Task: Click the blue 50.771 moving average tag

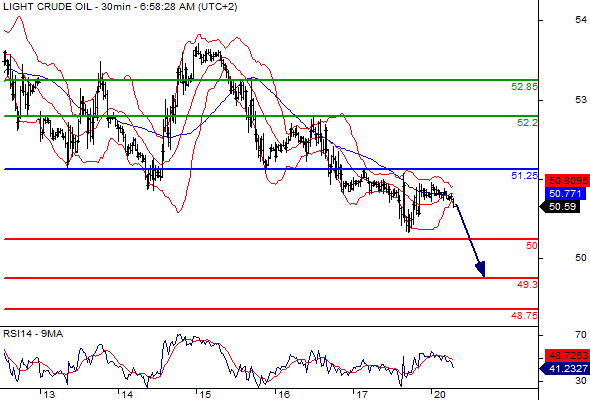Action: pyautogui.click(x=565, y=194)
